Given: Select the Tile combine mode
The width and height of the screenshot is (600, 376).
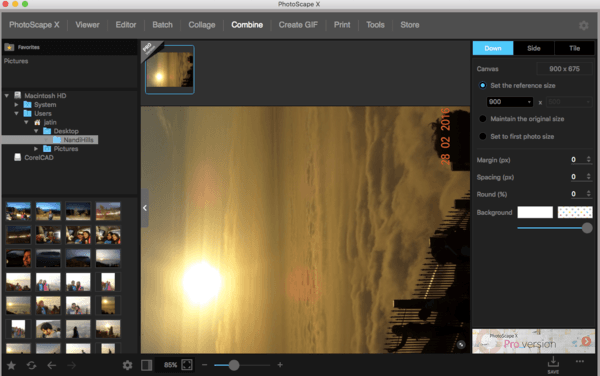Looking at the screenshot, I should (574, 48).
